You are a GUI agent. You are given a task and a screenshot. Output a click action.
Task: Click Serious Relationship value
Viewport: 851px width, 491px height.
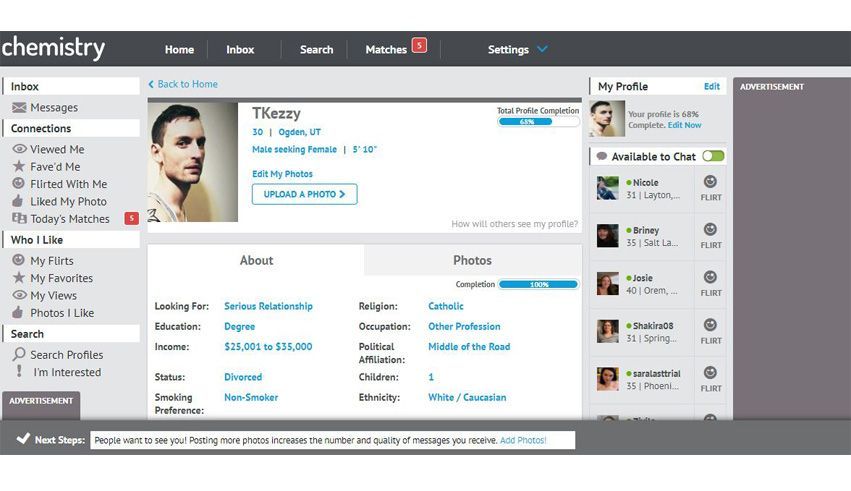pyautogui.click(x=268, y=306)
